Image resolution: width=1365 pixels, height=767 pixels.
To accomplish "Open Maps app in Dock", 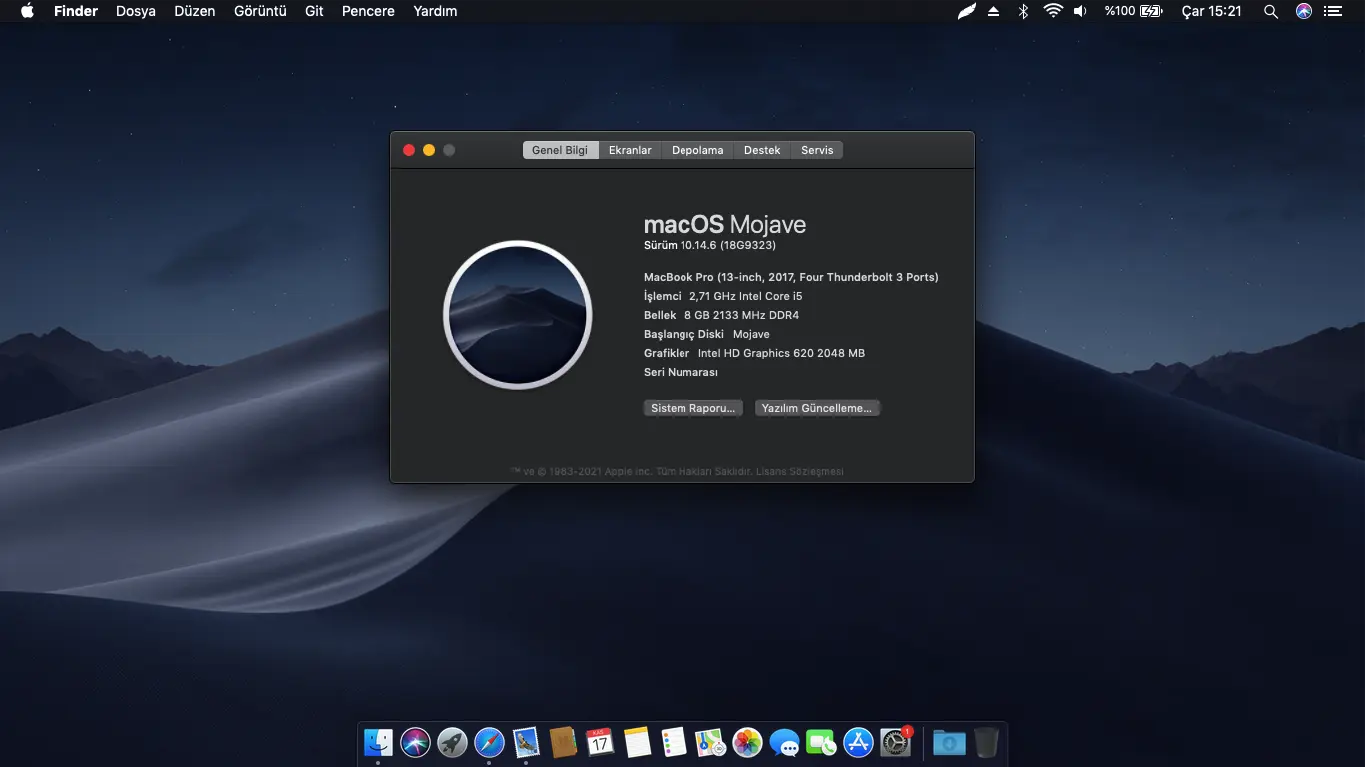I will click(711, 742).
